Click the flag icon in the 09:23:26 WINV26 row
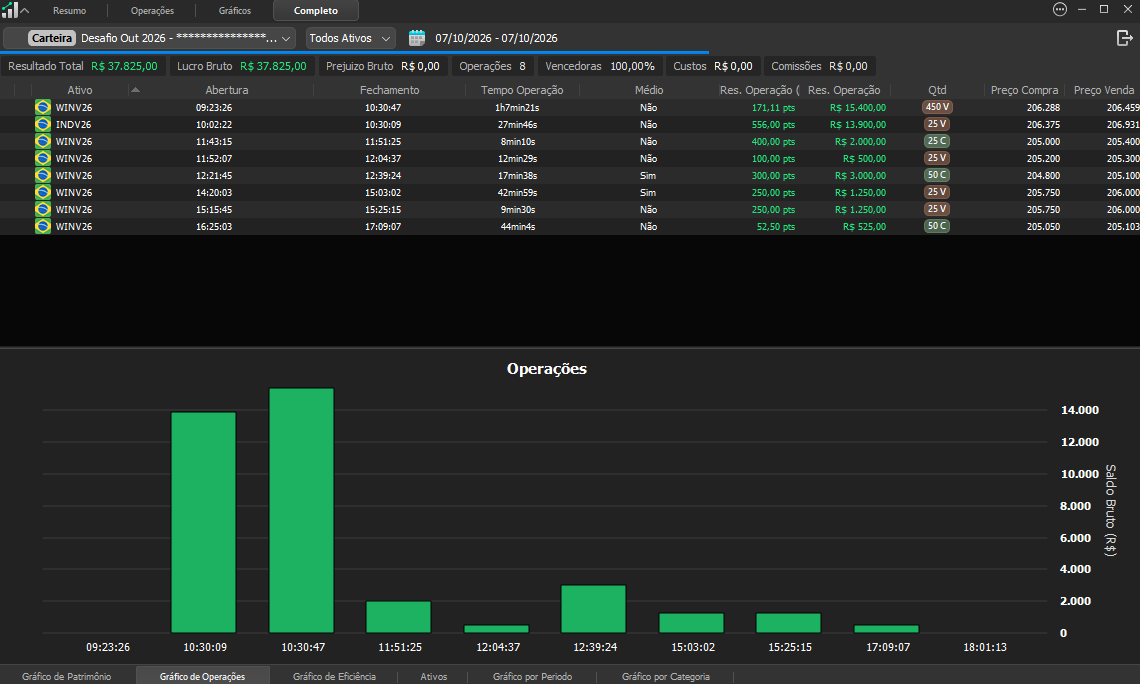This screenshot has height=684, width=1140. click(43, 108)
